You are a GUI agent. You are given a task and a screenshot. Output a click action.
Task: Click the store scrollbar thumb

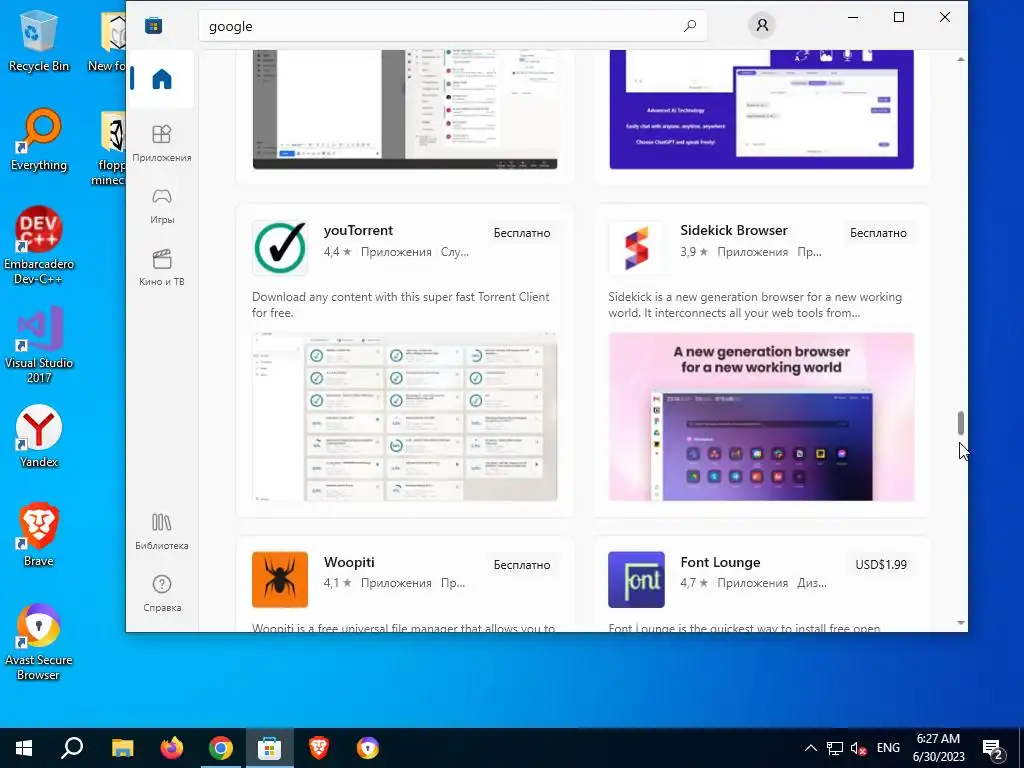pos(961,423)
